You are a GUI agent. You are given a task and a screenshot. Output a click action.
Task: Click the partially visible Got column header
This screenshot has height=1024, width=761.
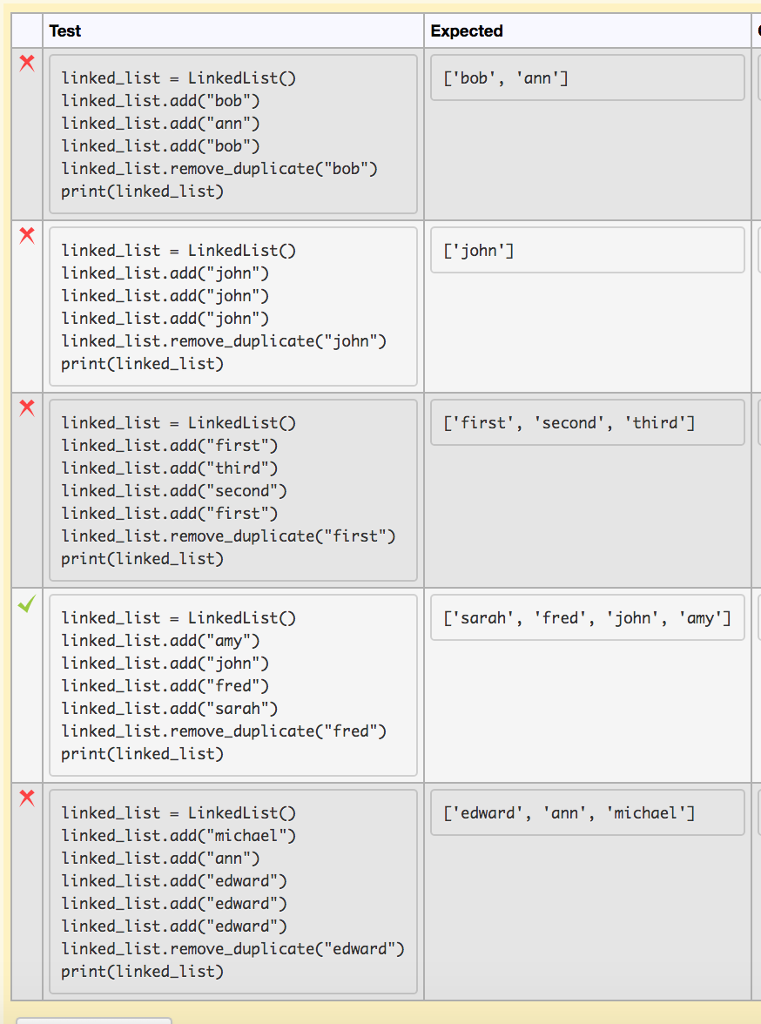pos(757,31)
